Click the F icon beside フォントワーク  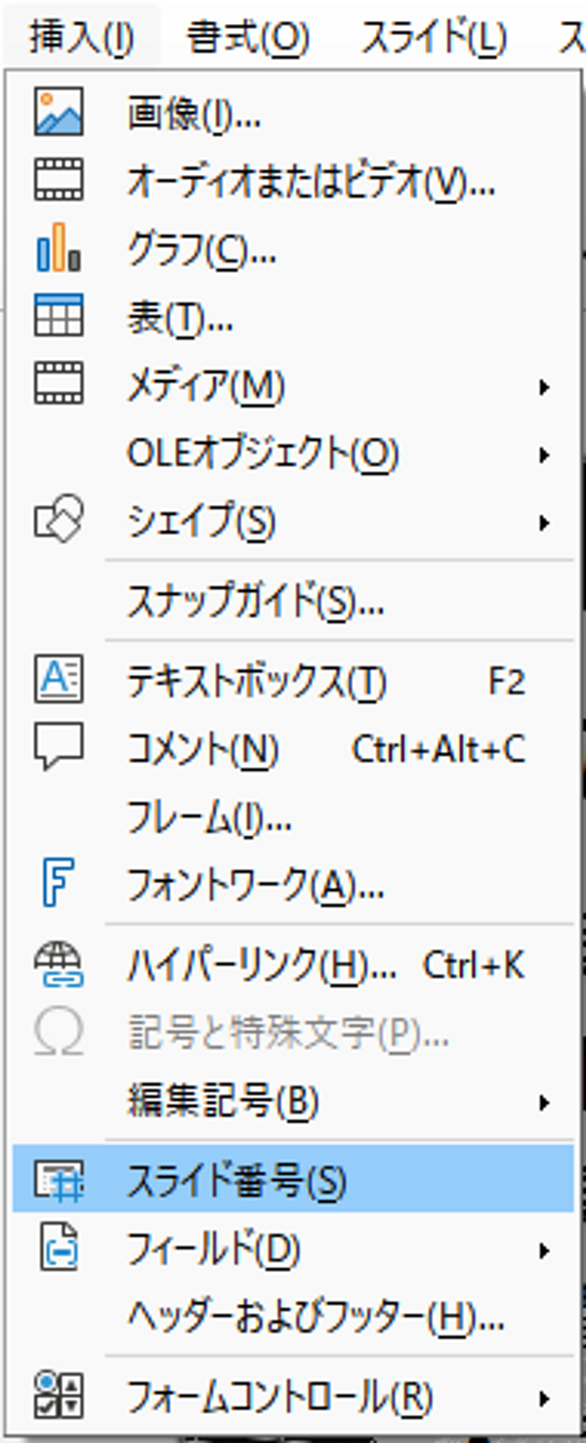[59, 884]
